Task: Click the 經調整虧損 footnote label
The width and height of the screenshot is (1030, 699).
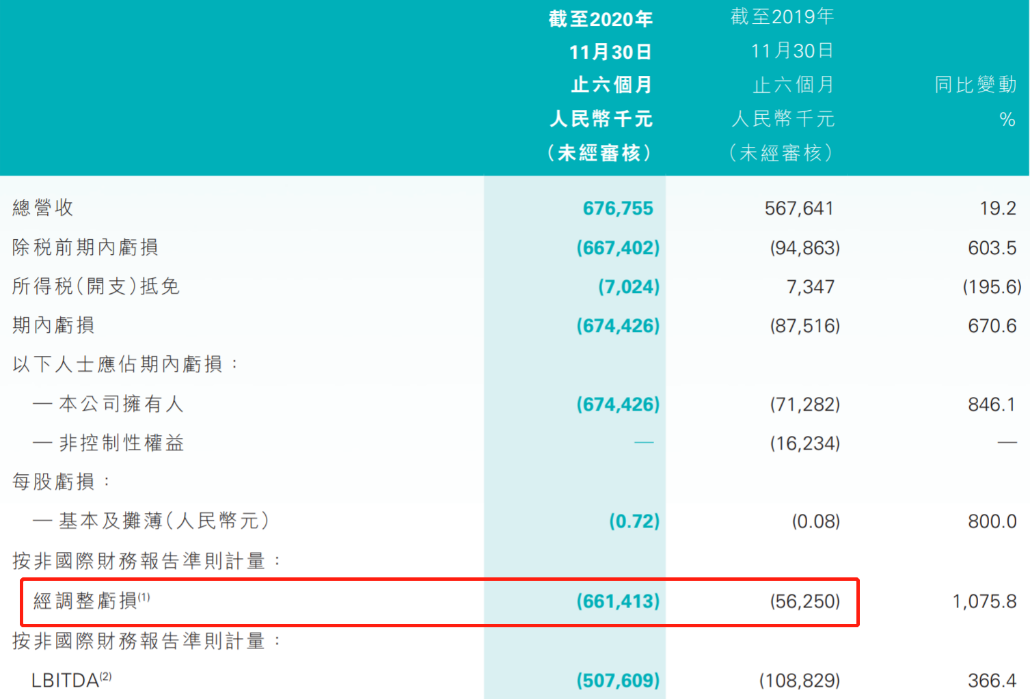Action: click(x=91, y=600)
